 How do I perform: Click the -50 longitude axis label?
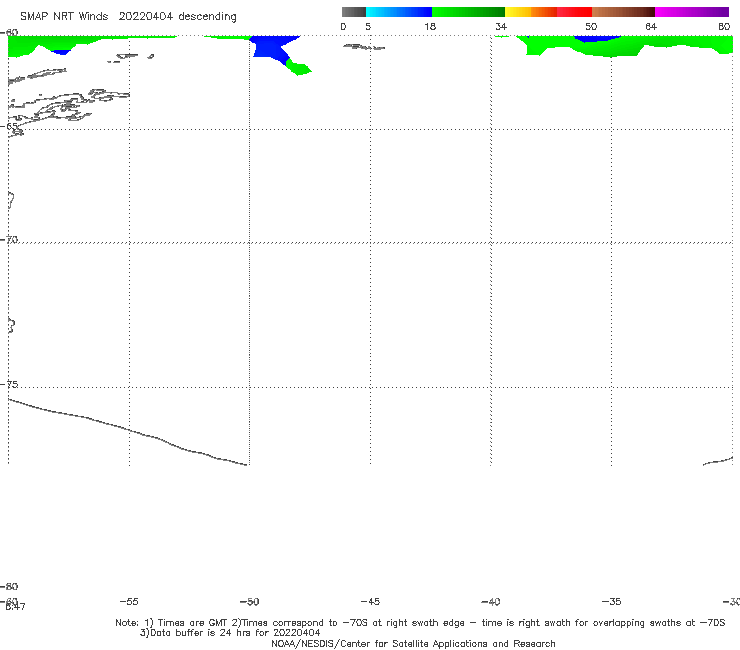coord(250,602)
